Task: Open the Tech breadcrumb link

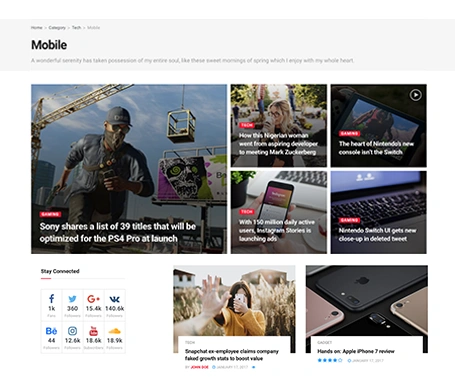Action: click(x=76, y=28)
